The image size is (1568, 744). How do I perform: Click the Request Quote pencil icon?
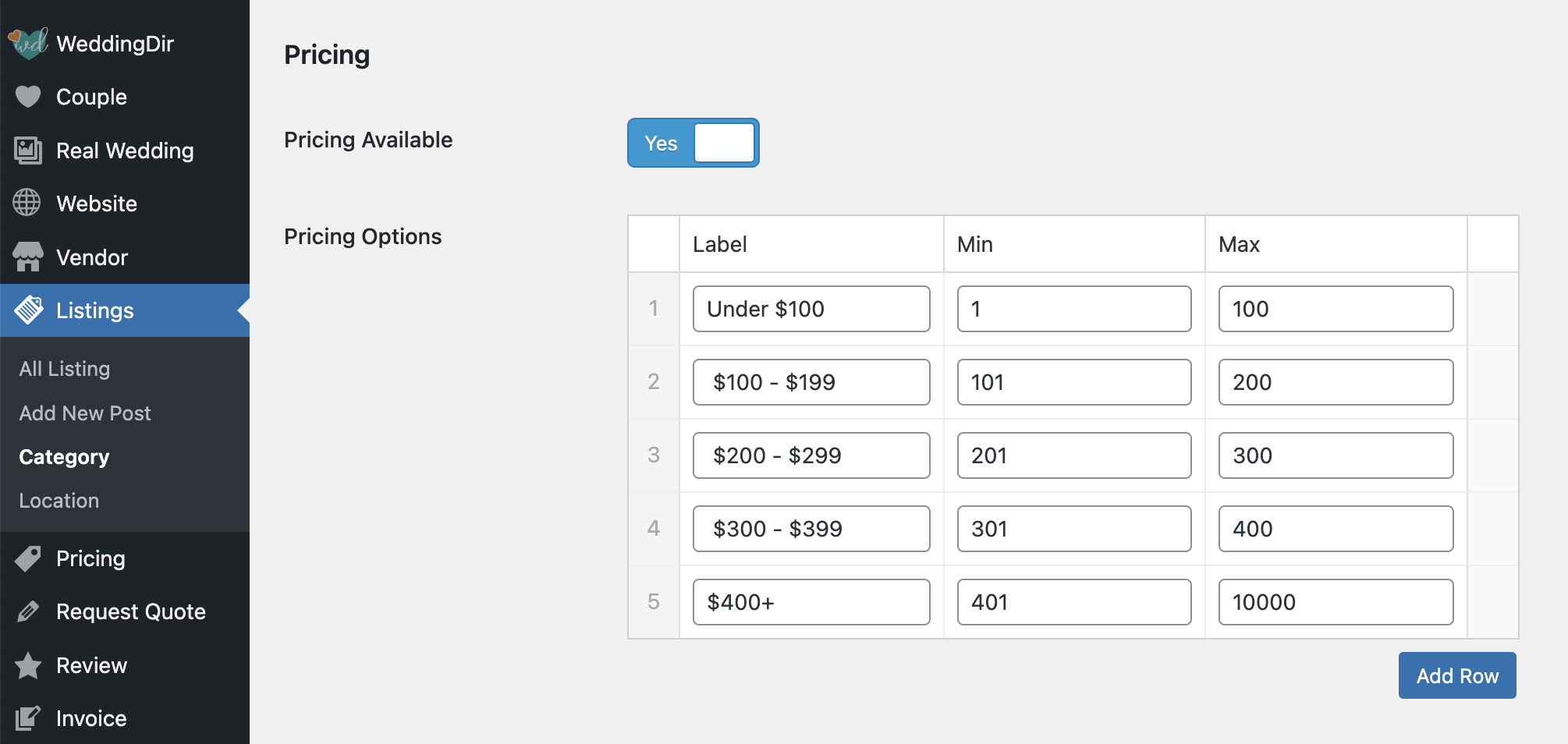28,611
